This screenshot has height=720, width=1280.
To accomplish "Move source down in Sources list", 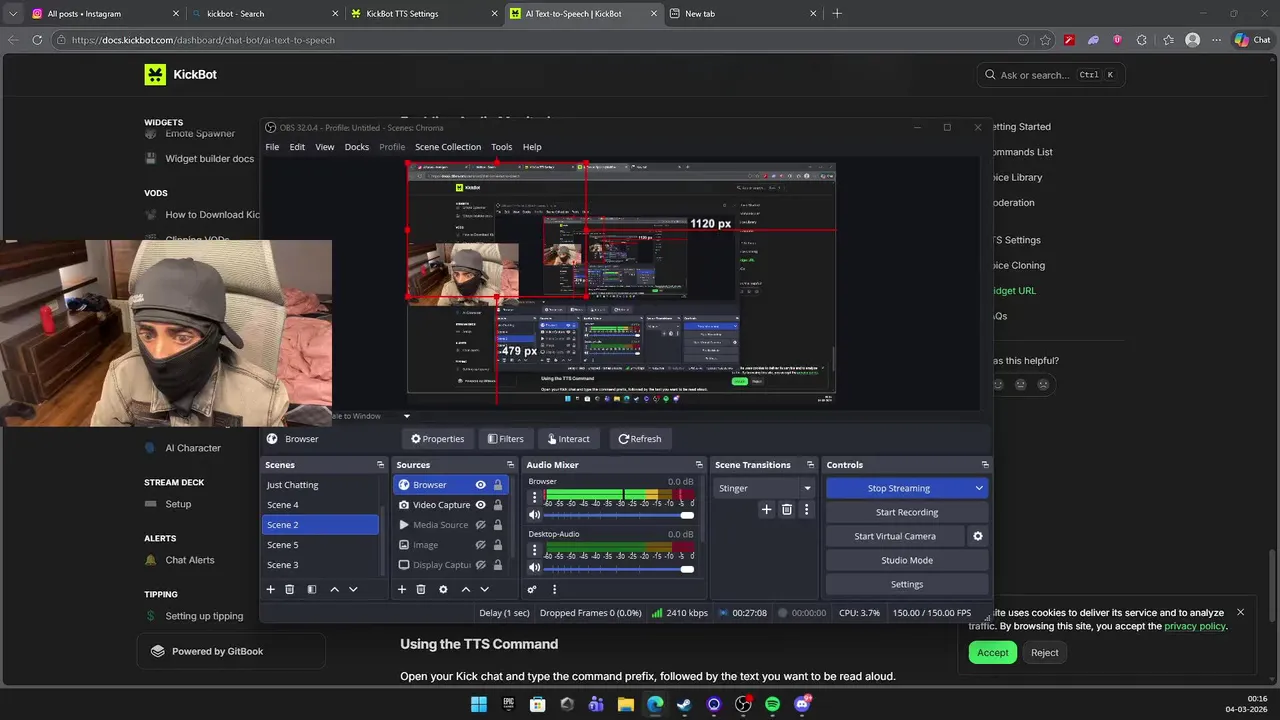I will (484, 589).
